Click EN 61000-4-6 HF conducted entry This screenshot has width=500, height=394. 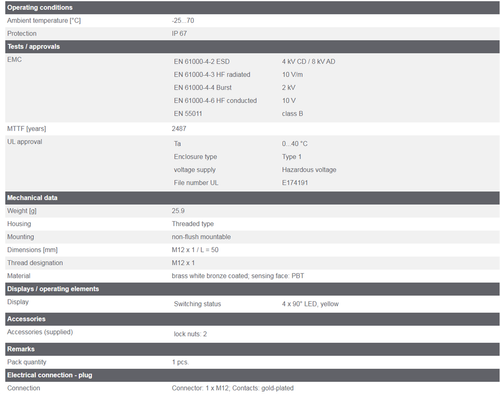215,101
